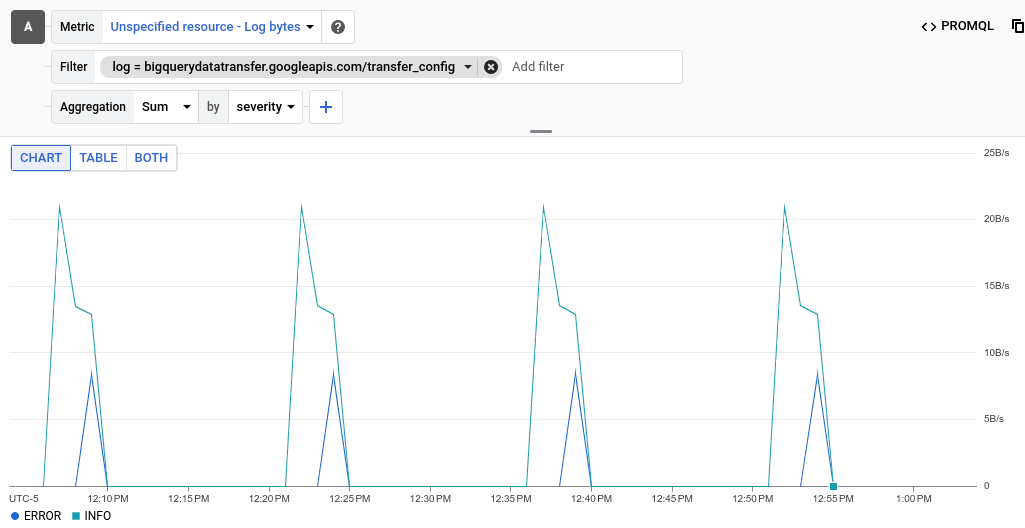Click the help question mark icon

[338, 27]
